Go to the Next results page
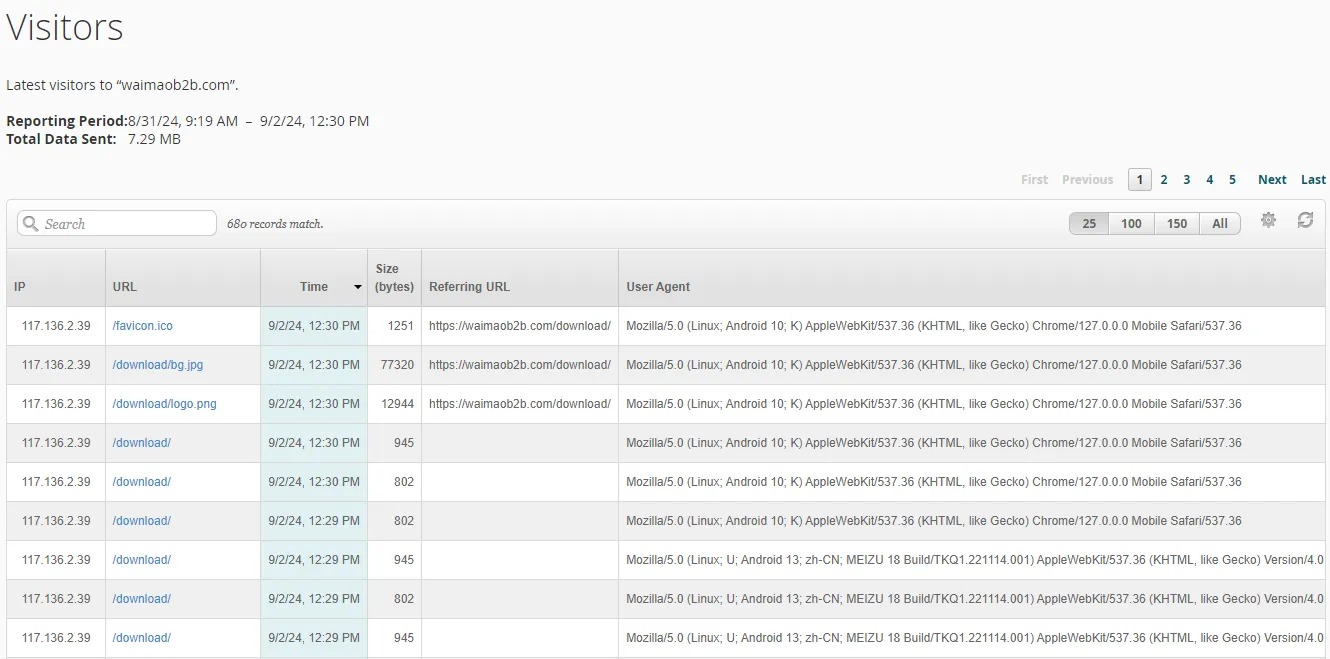The image size is (1330, 659). point(1272,180)
